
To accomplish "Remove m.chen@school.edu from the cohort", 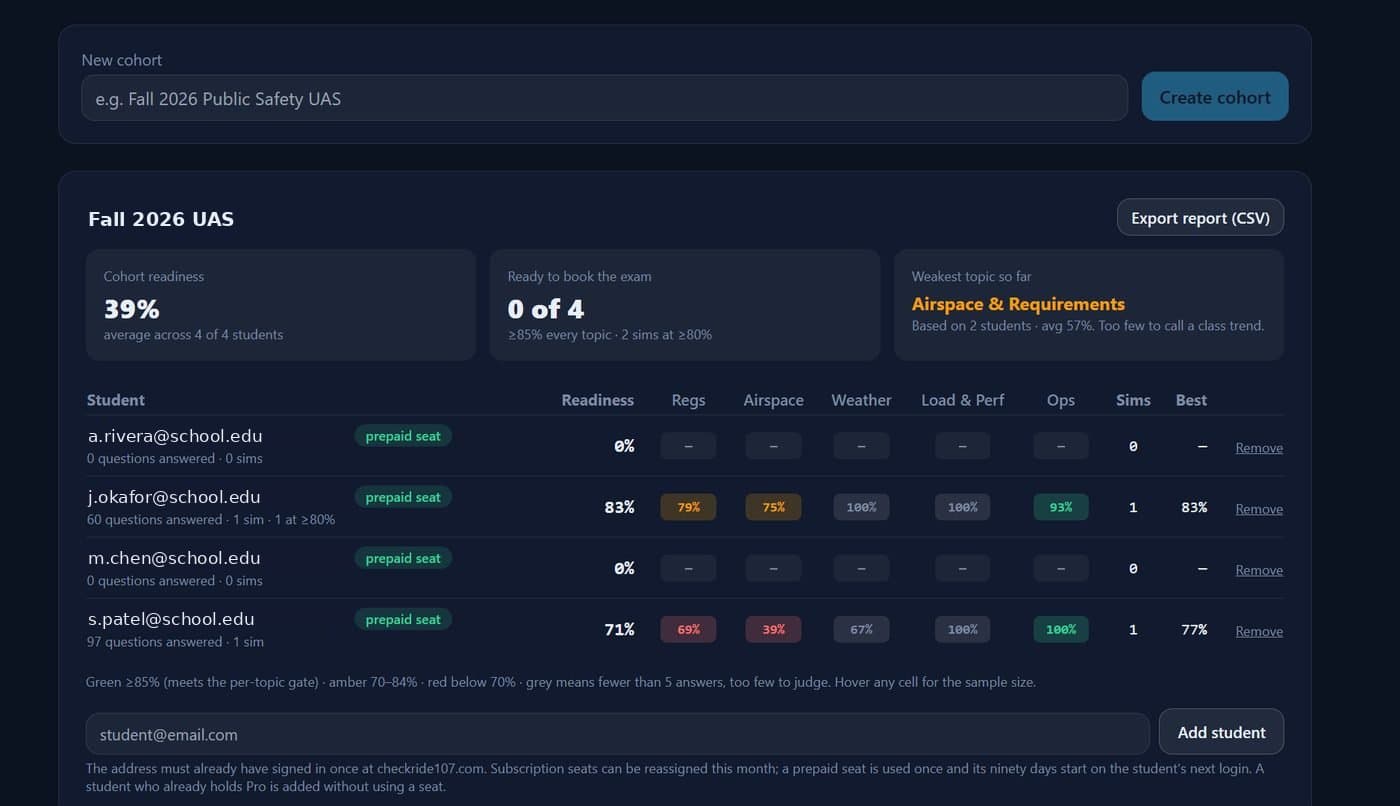I will tap(1259, 570).
